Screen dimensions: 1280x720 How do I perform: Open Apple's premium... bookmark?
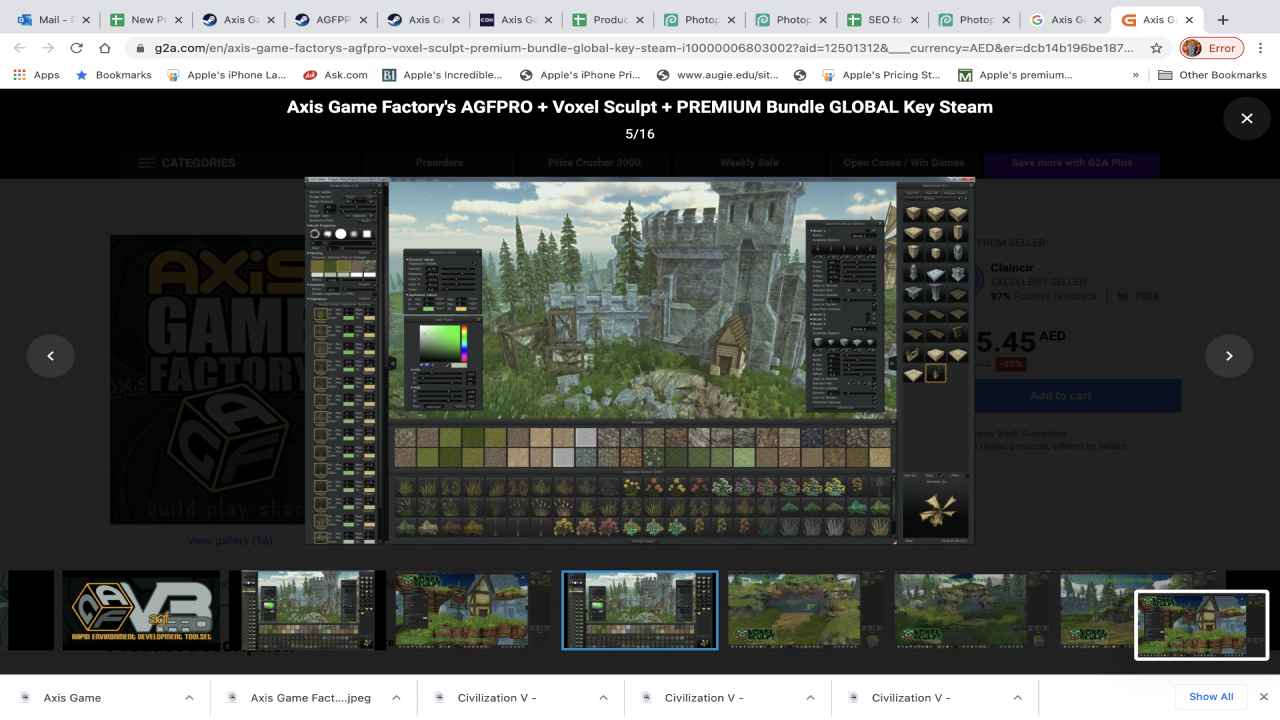pyautogui.click(x=1015, y=75)
